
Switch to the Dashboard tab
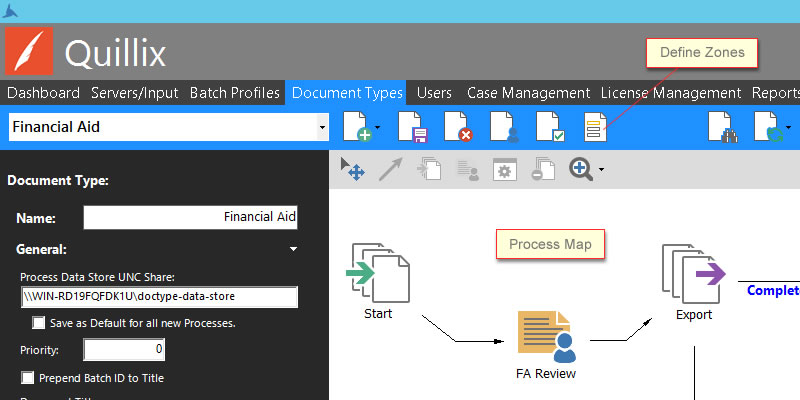point(43,93)
